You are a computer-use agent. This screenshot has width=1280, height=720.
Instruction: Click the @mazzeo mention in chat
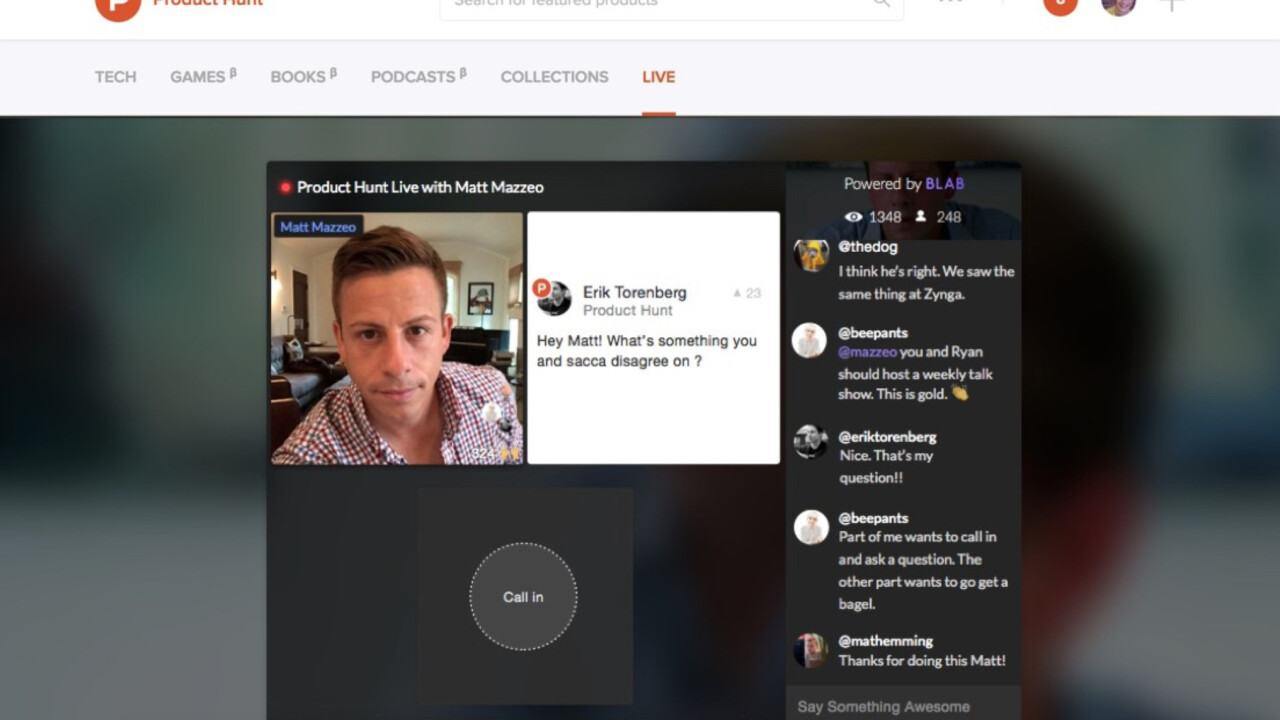pyautogui.click(x=866, y=352)
